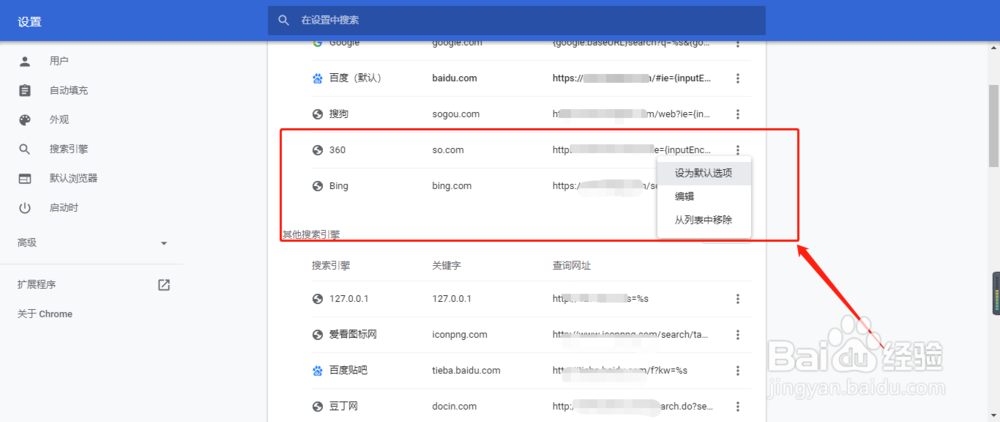Open more actions for Google row
1000x422 pixels.
738,43
